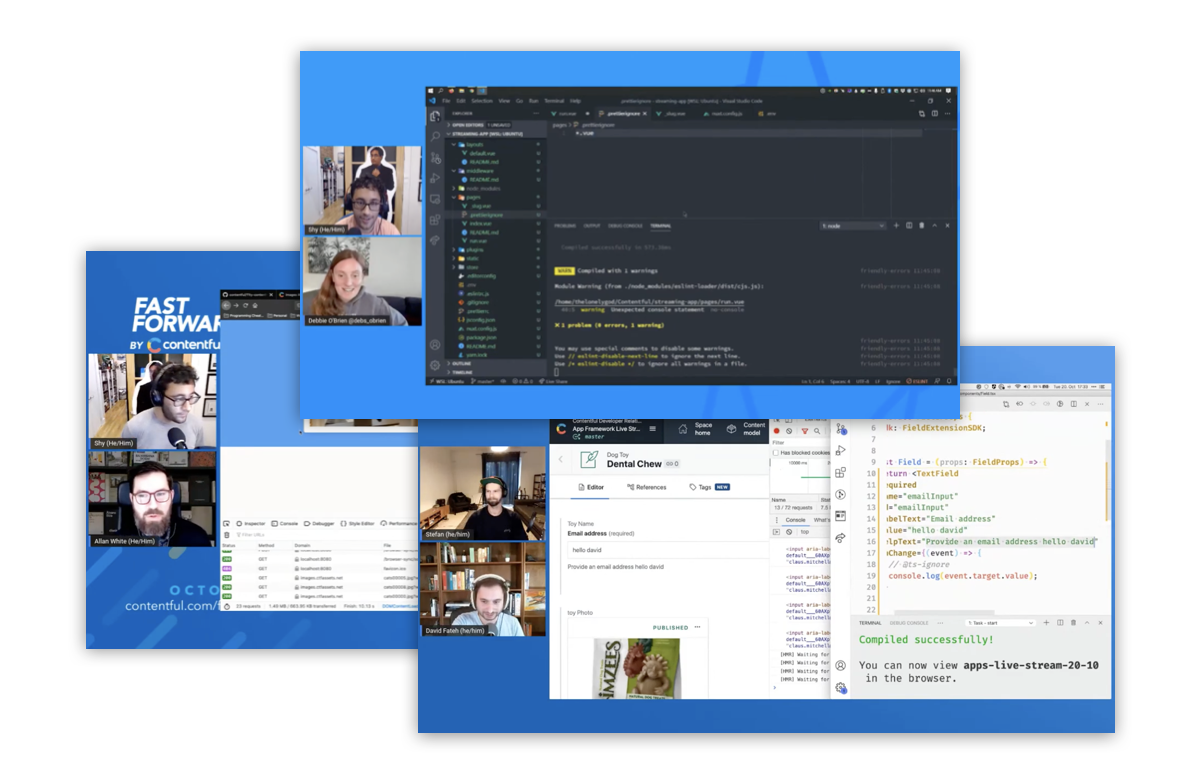Open the Terminal menu in dark VS Code menubar
This screenshot has width=1194, height=784.
(x=554, y=100)
